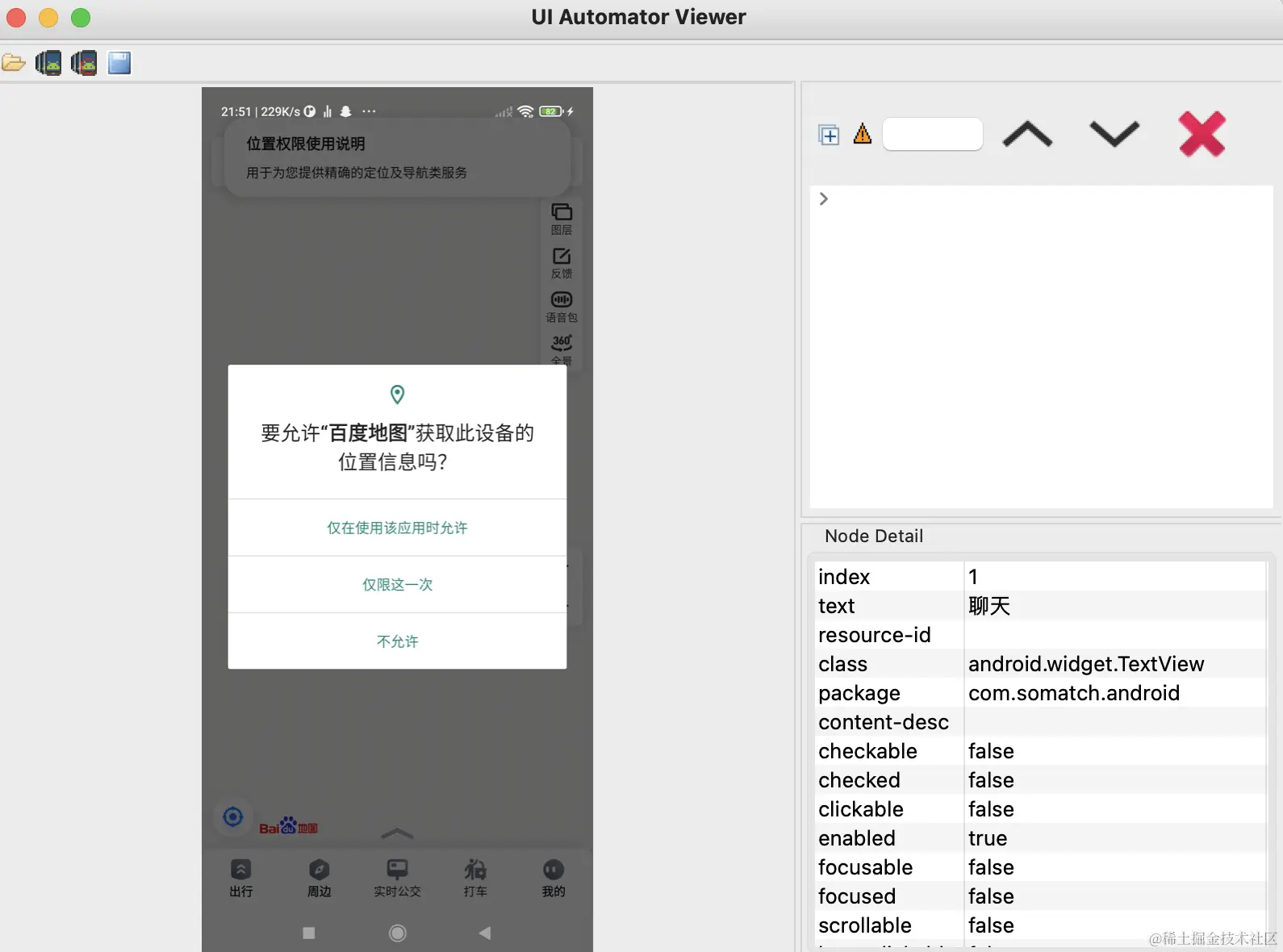
Task: Click the Expand All plus icon
Action: coord(829,135)
